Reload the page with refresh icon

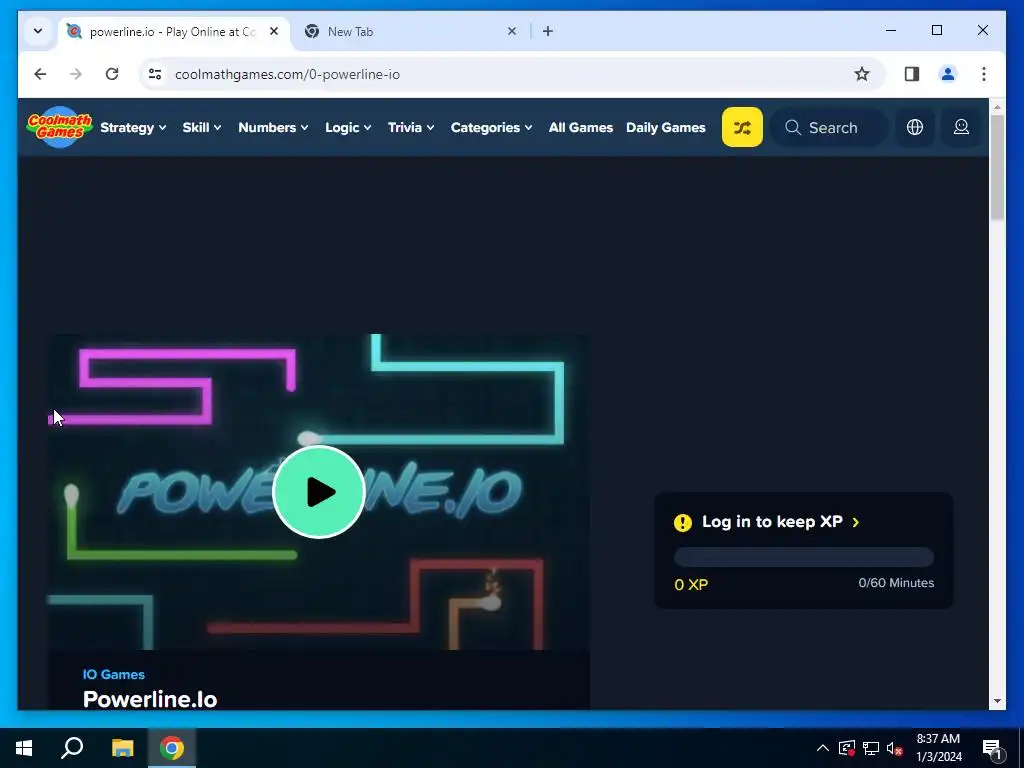click(112, 74)
